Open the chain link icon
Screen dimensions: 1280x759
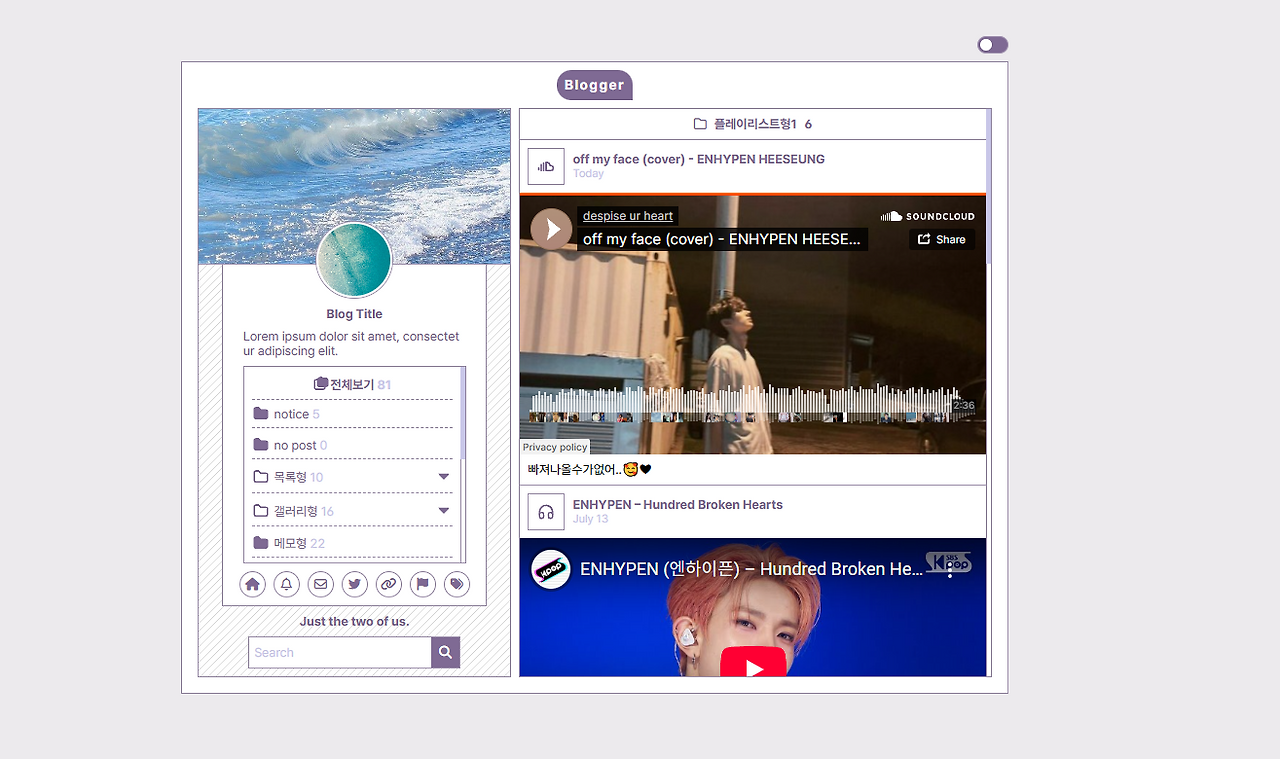388,584
